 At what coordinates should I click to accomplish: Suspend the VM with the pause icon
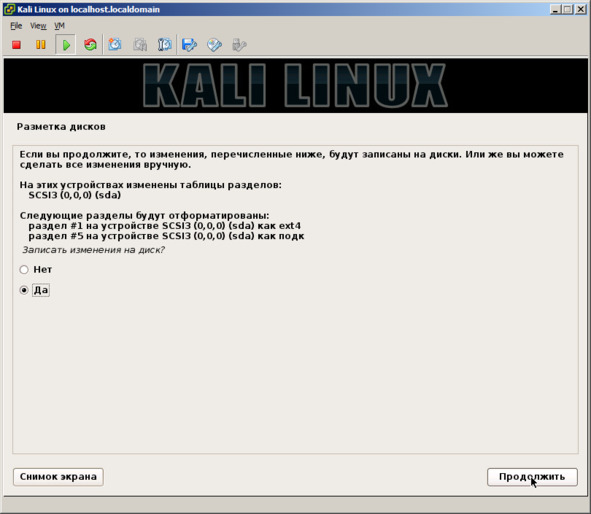coord(41,45)
